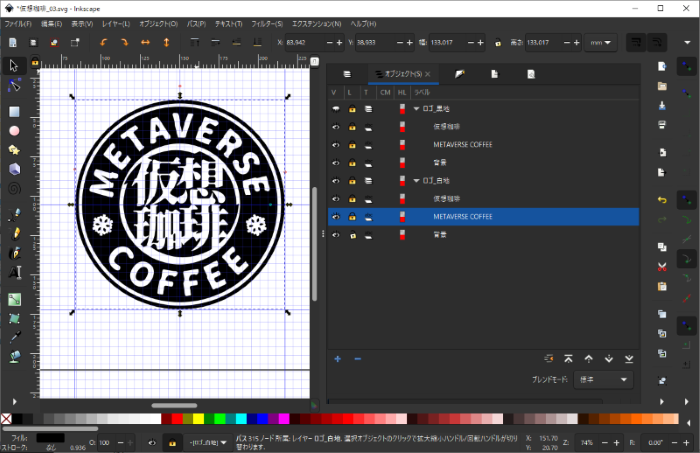Open the オブジェクト(O) menu
700x453 pixels.
point(158,24)
